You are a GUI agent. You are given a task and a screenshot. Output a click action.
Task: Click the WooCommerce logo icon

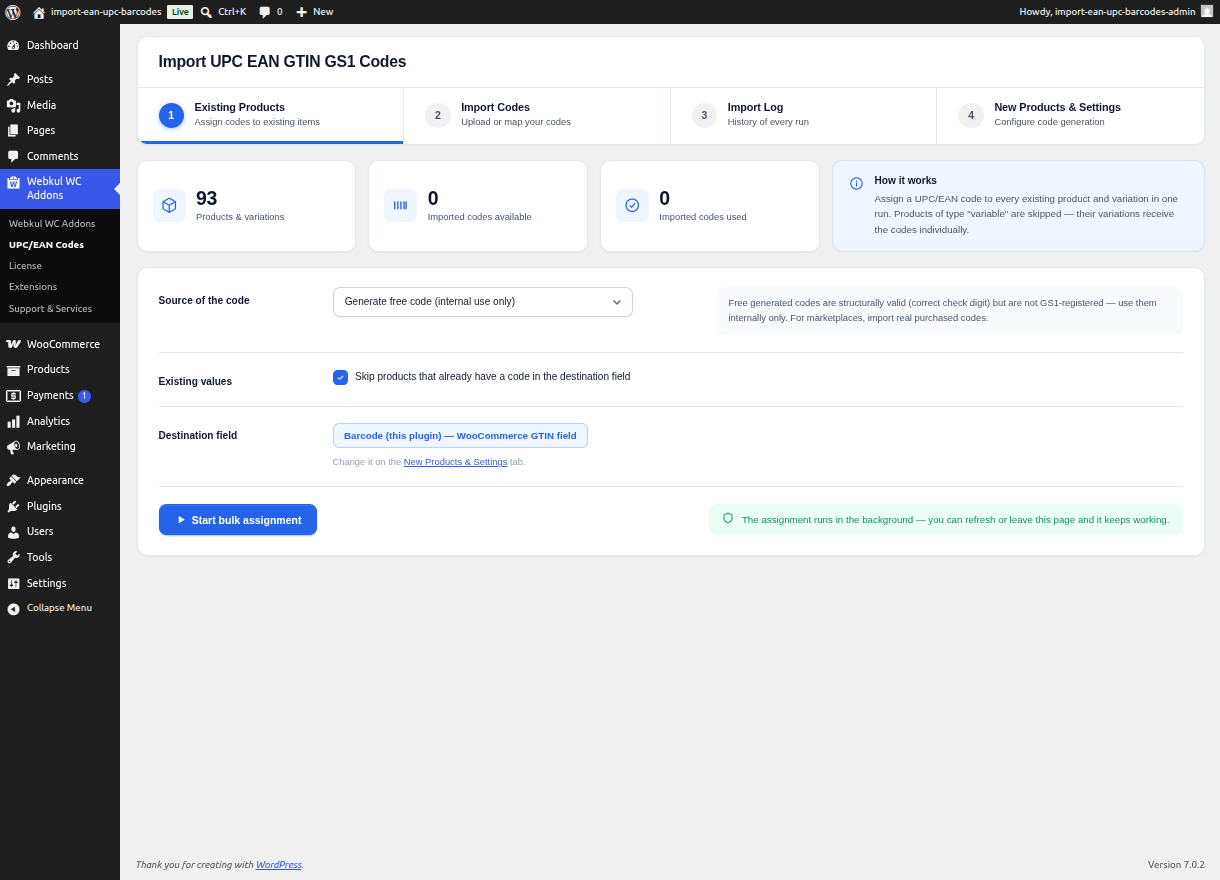pos(13,344)
